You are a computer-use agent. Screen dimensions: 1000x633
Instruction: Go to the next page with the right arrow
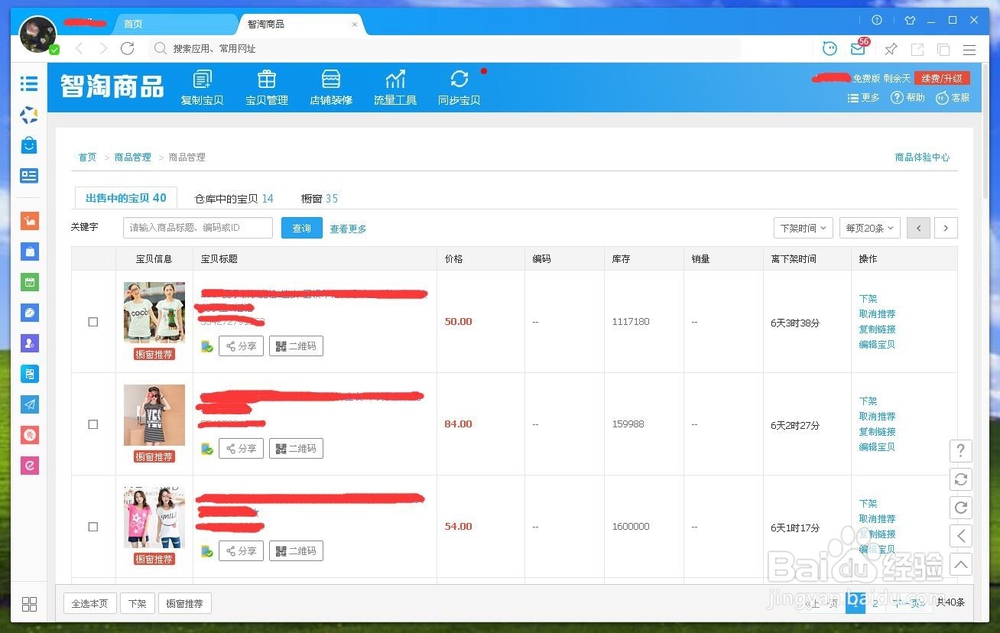coord(946,228)
